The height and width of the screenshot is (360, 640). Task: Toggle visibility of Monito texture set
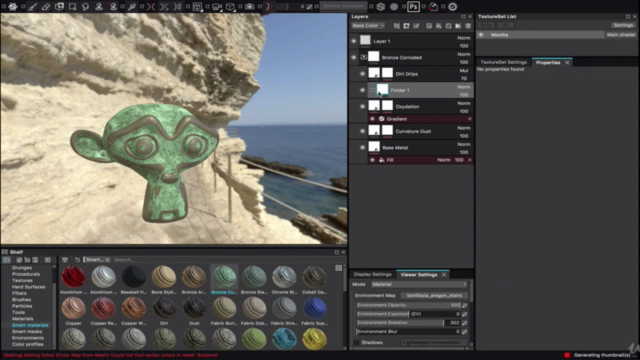pos(481,35)
